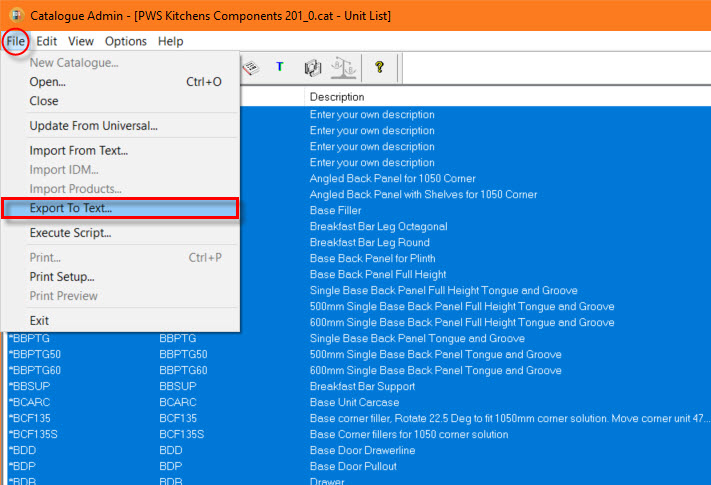The width and height of the screenshot is (711, 485).
Task: Click 'Breakfast Bar Leg Round' description
Action: (370, 242)
